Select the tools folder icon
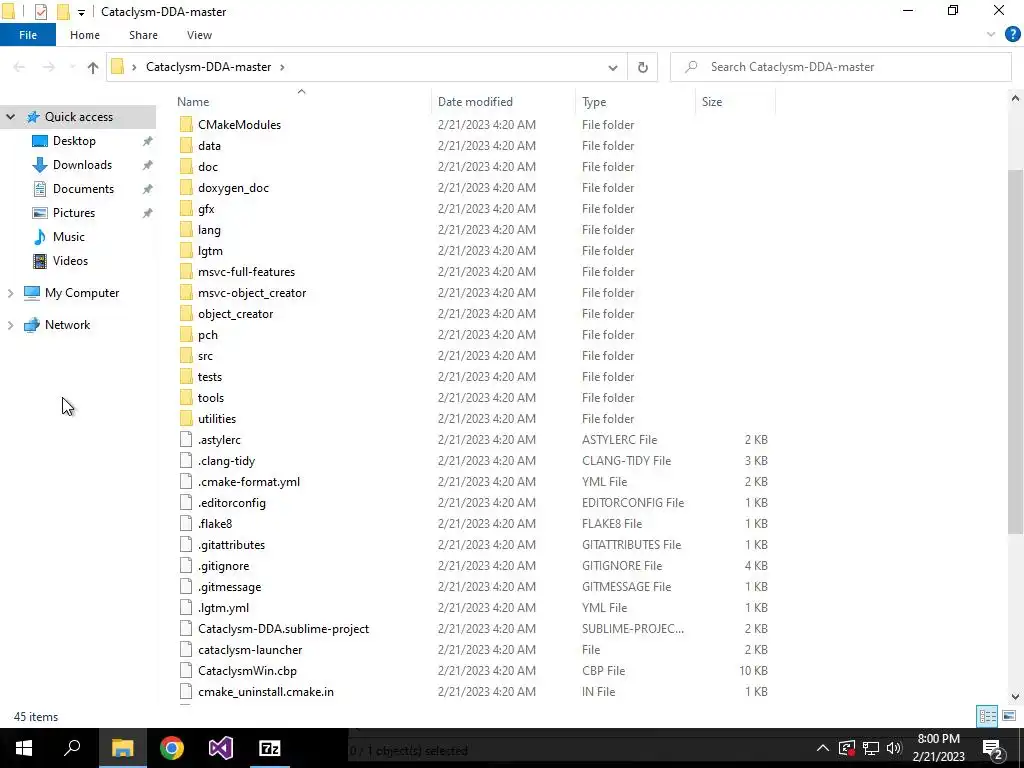This screenshot has width=1024, height=768. [186, 398]
